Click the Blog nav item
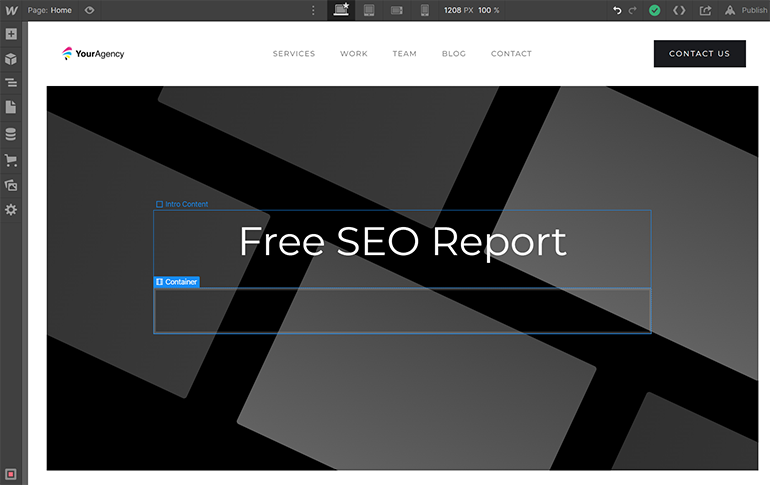 pyautogui.click(x=454, y=54)
